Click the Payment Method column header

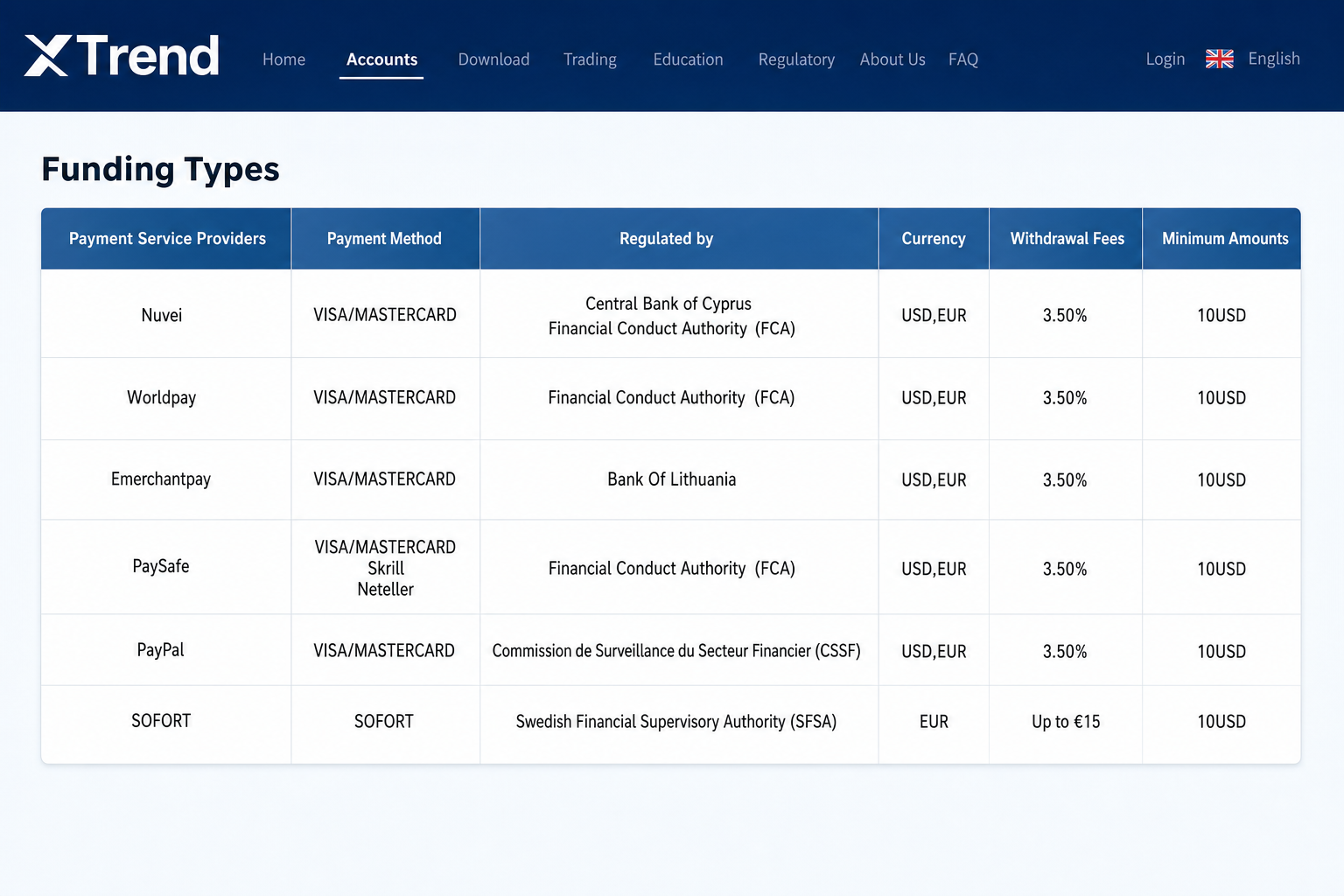(x=385, y=238)
